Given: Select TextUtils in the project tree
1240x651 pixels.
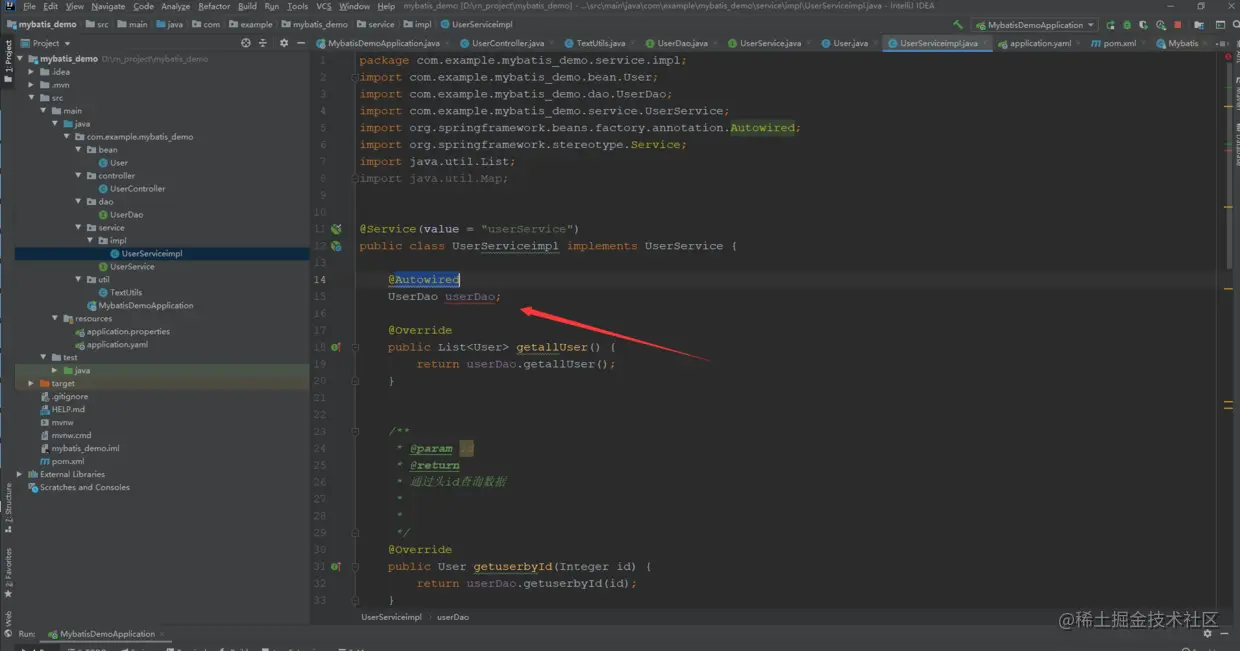Looking at the screenshot, I should coord(126,293).
